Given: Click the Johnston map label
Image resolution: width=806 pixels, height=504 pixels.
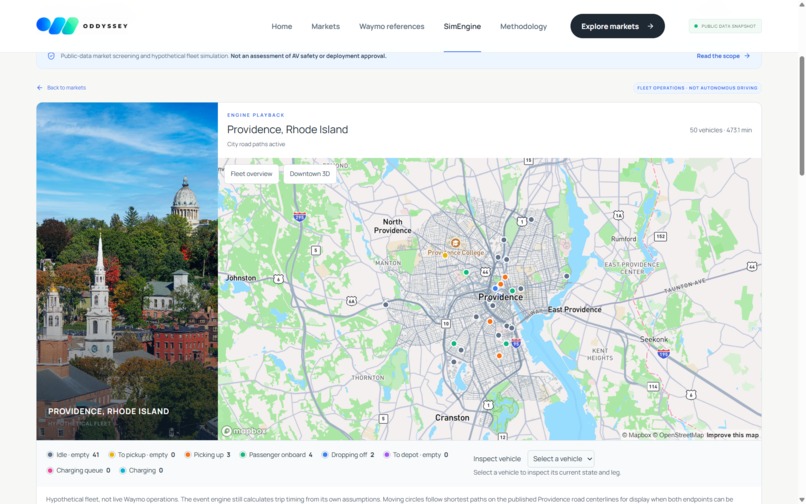Looking at the screenshot, I should tap(241, 278).
